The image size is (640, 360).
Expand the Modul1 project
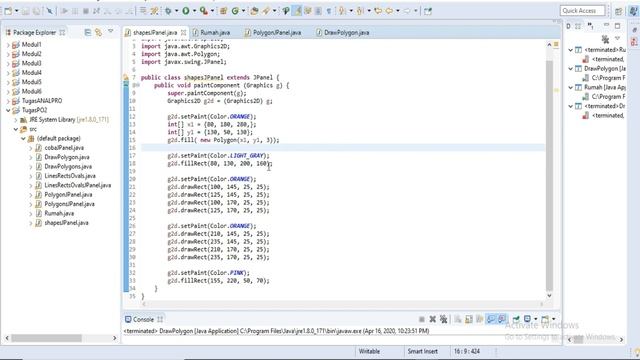(x=8, y=44)
